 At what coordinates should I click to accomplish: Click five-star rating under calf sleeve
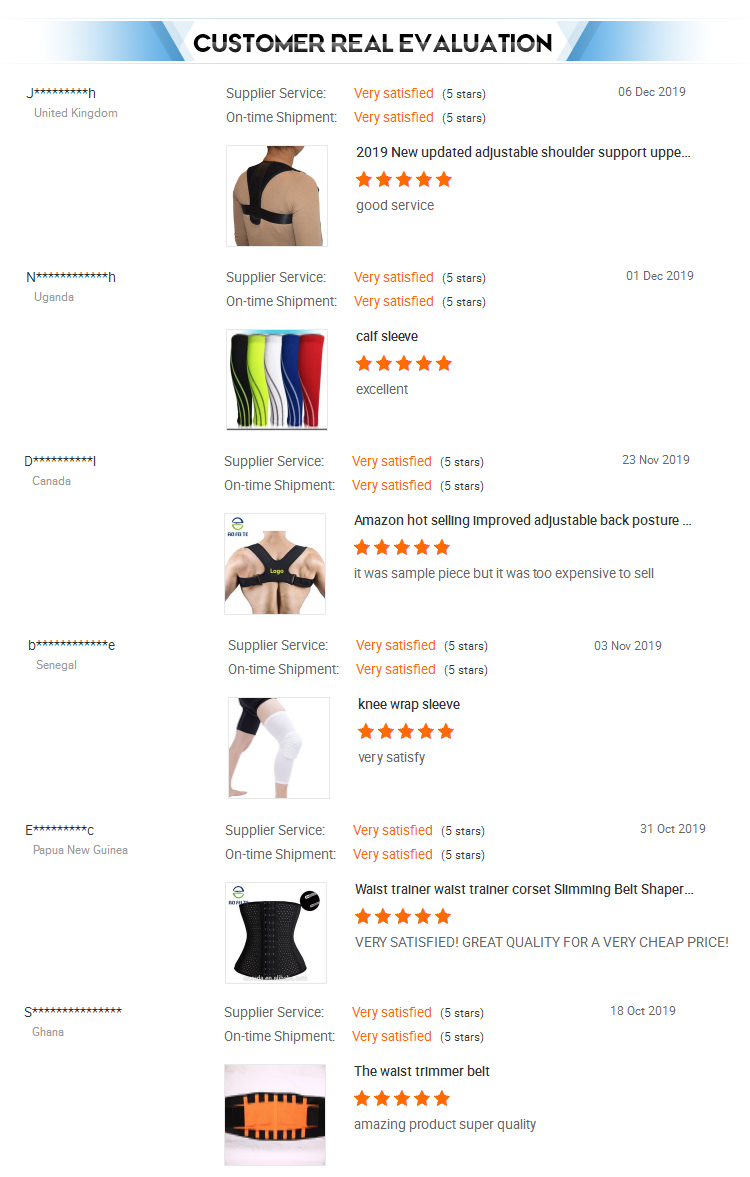(404, 364)
